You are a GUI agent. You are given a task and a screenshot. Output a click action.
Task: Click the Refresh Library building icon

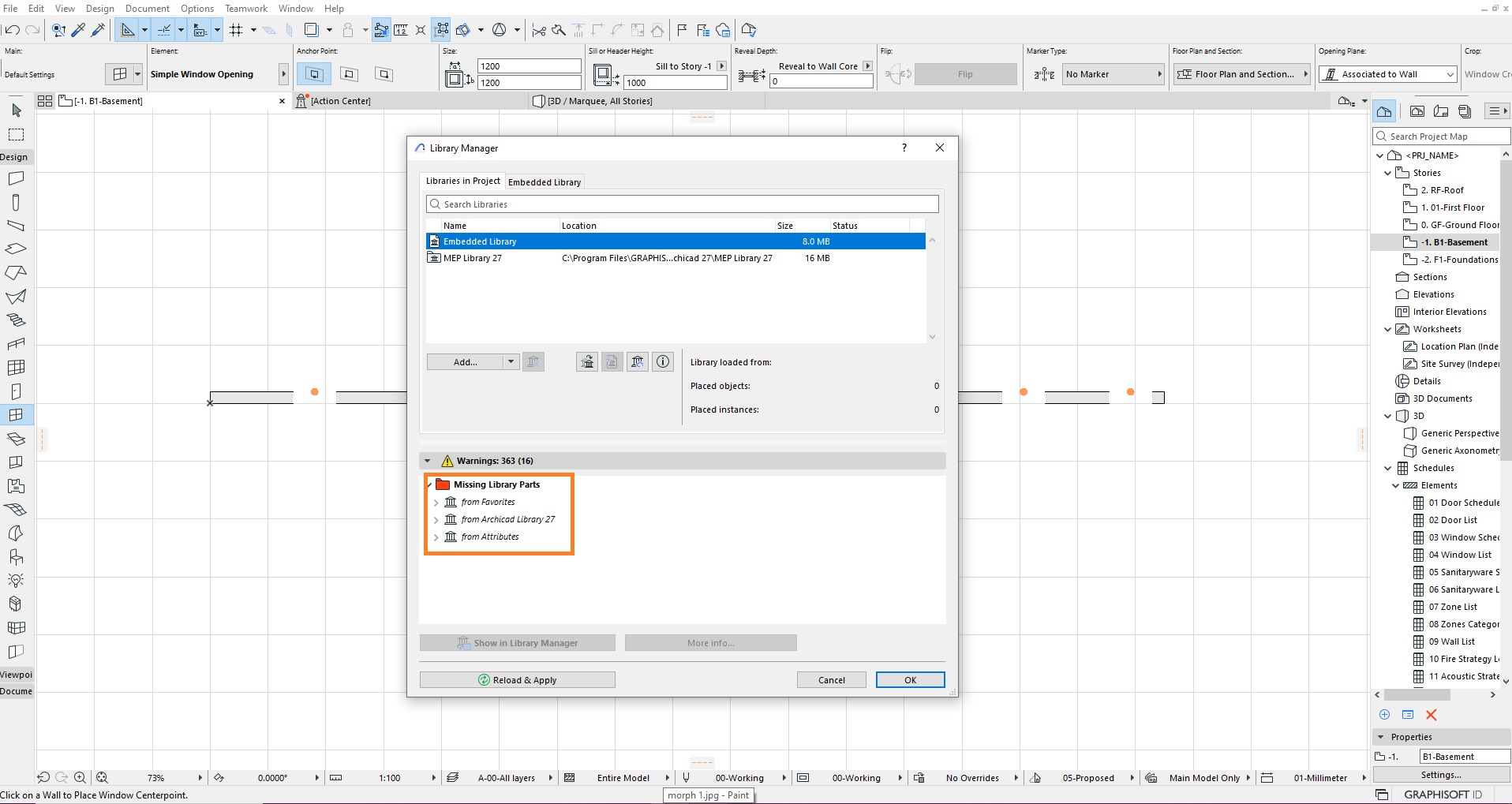[x=587, y=362]
